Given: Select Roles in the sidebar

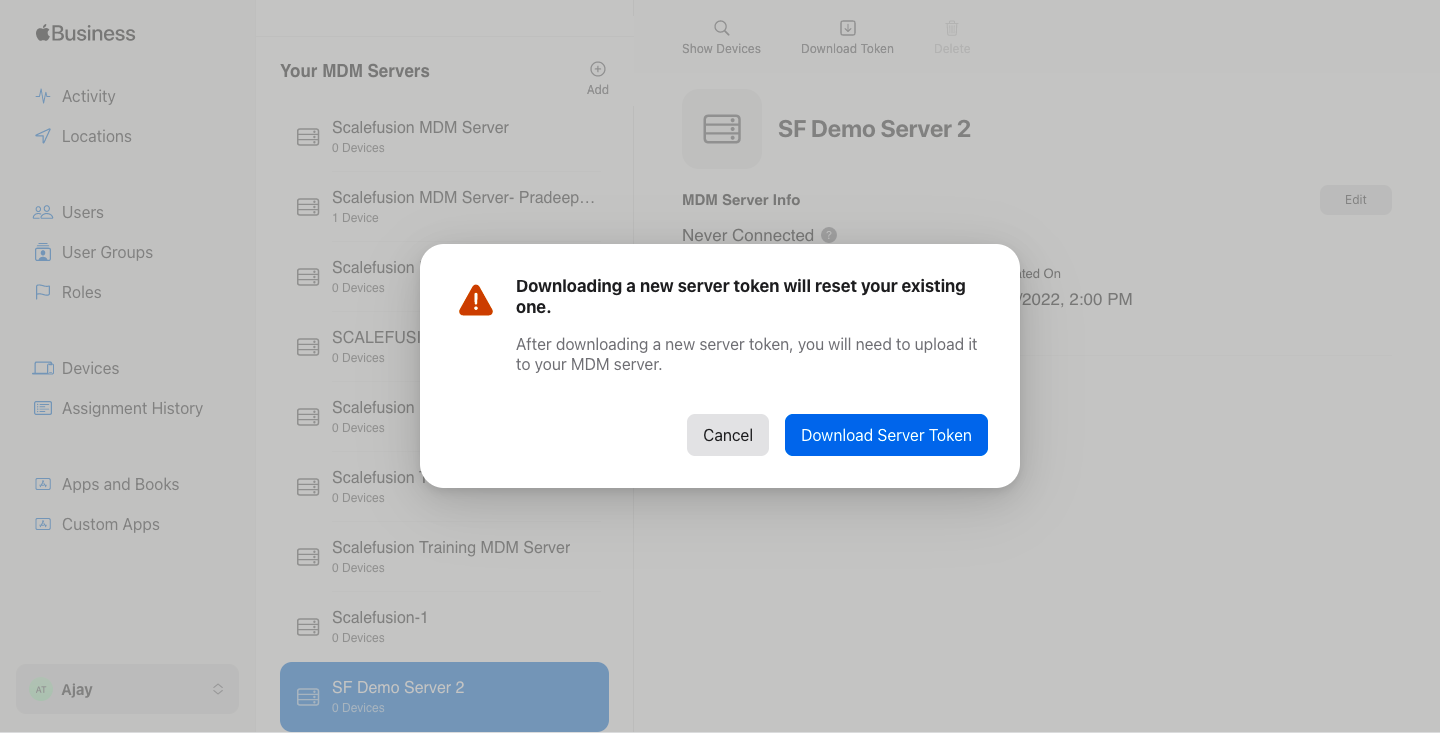Looking at the screenshot, I should pos(81,292).
